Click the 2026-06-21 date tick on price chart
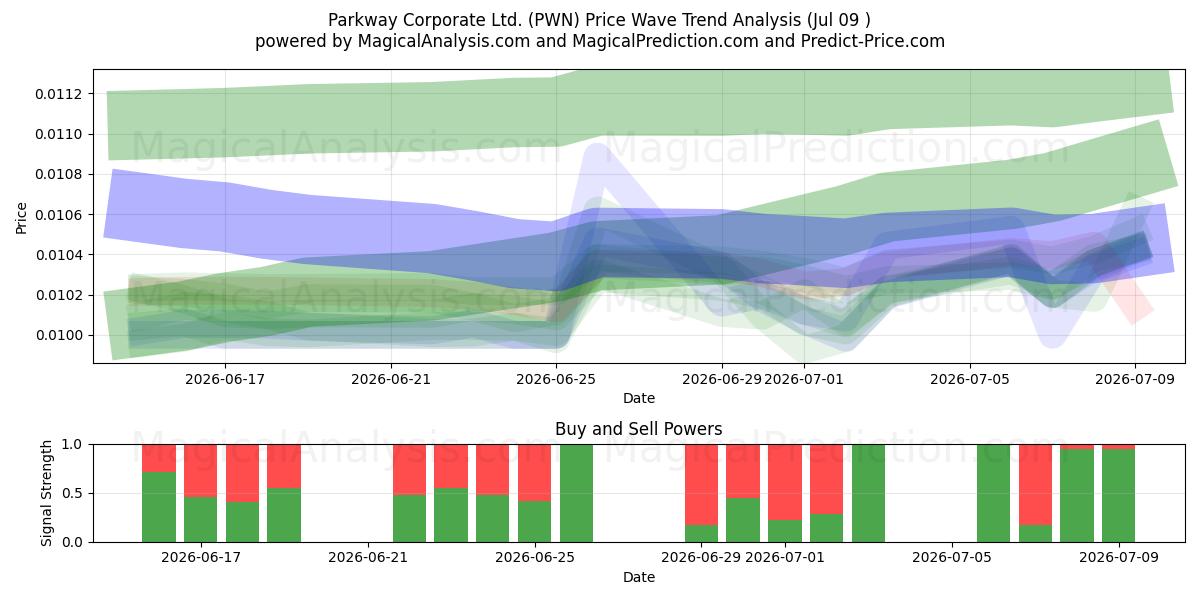 click(391, 379)
